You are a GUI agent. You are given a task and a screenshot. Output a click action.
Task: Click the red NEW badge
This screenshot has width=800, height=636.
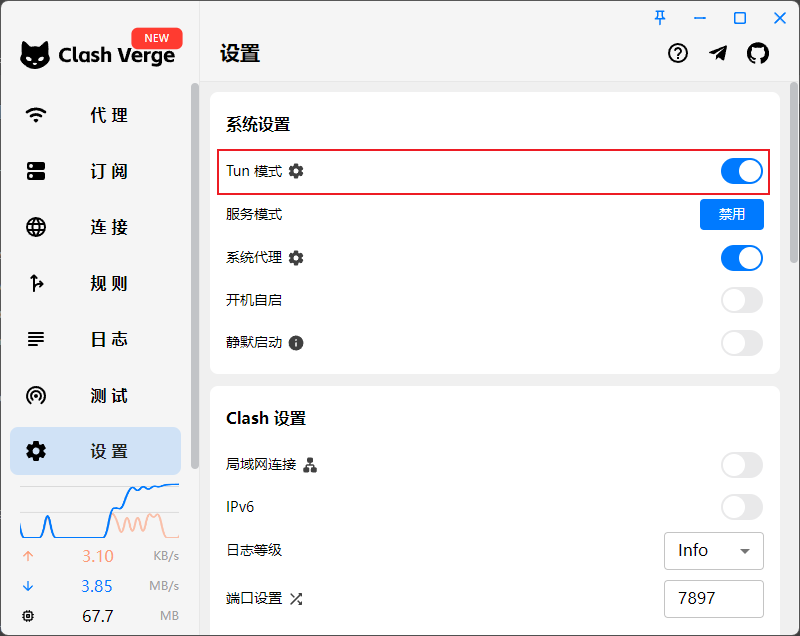(157, 38)
